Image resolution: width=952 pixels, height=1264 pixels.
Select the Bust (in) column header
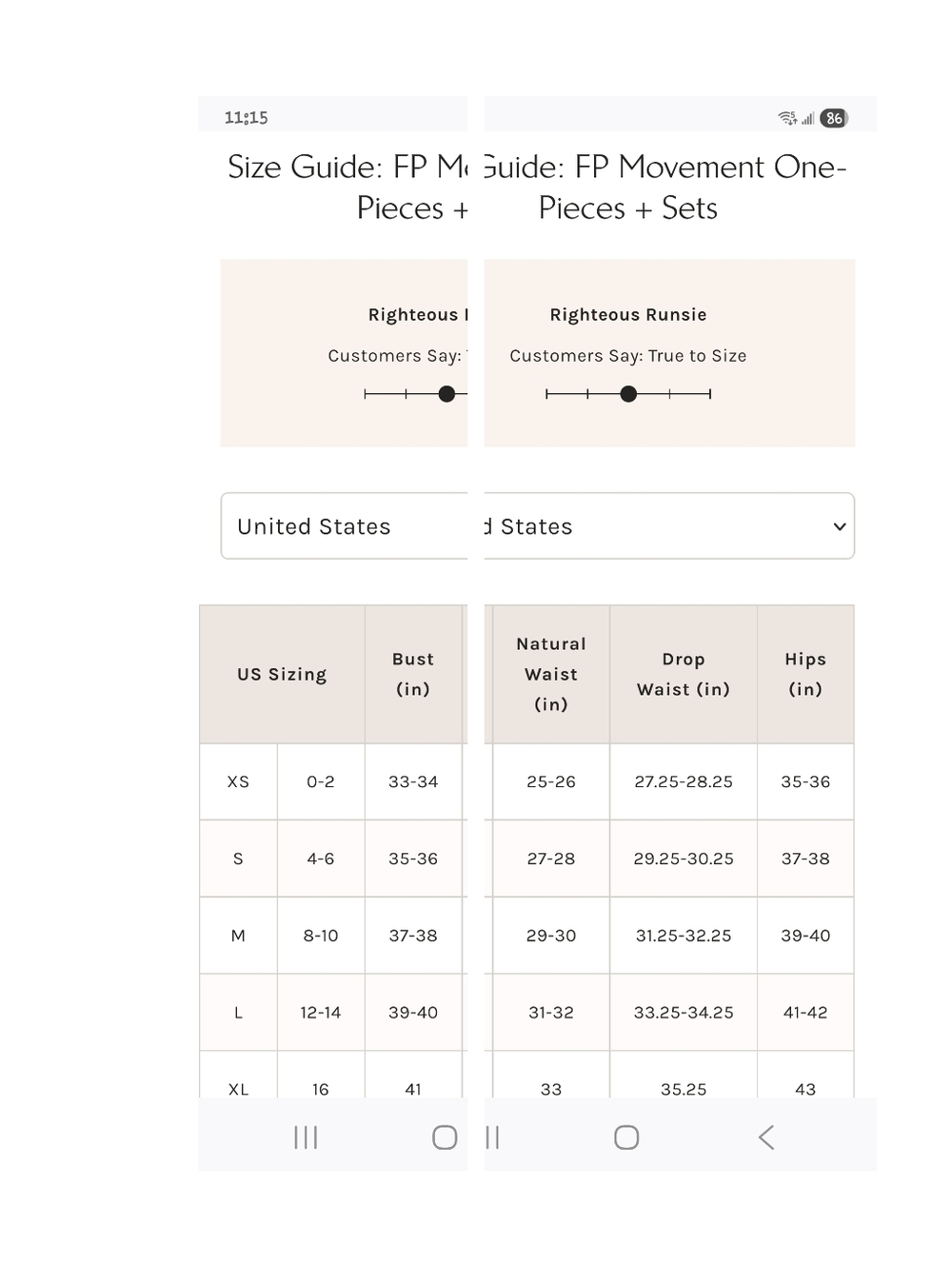coord(413,674)
